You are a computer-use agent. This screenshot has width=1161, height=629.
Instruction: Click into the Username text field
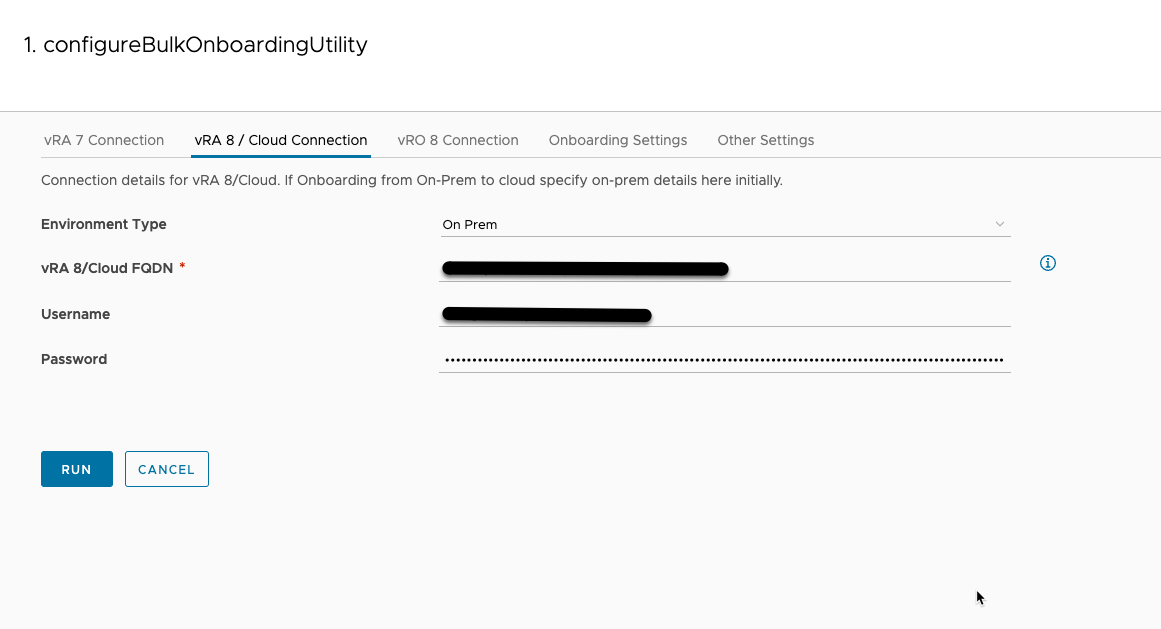click(x=724, y=314)
